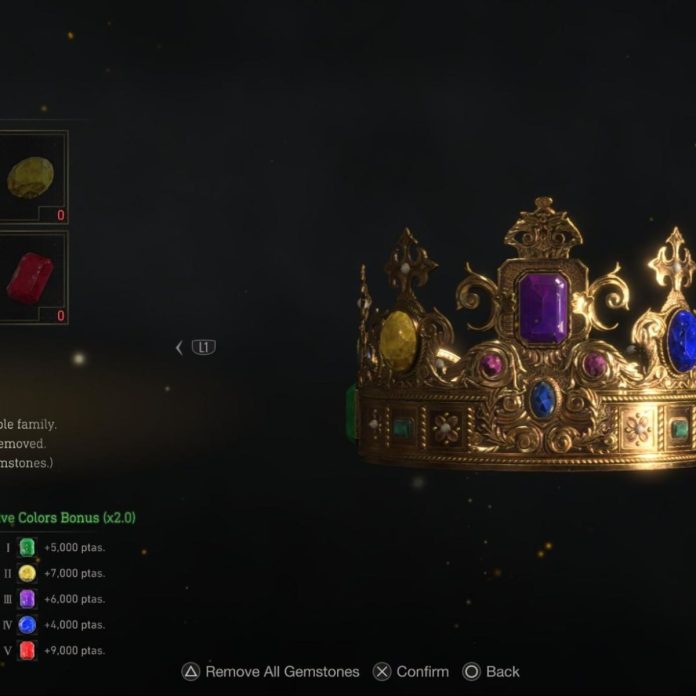Click the left chevron arrow beside L1
Viewport: 696px width, 696px height.
[179, 348]
